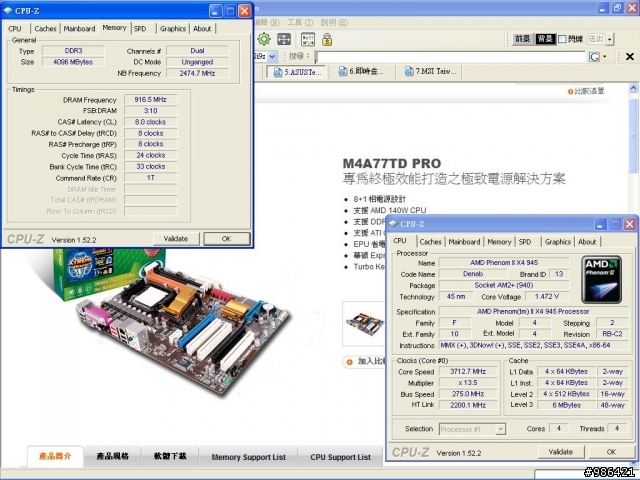Open SPD tab in lower CPU-Z window
The image size is (640, 480).
tap(525, 242)
